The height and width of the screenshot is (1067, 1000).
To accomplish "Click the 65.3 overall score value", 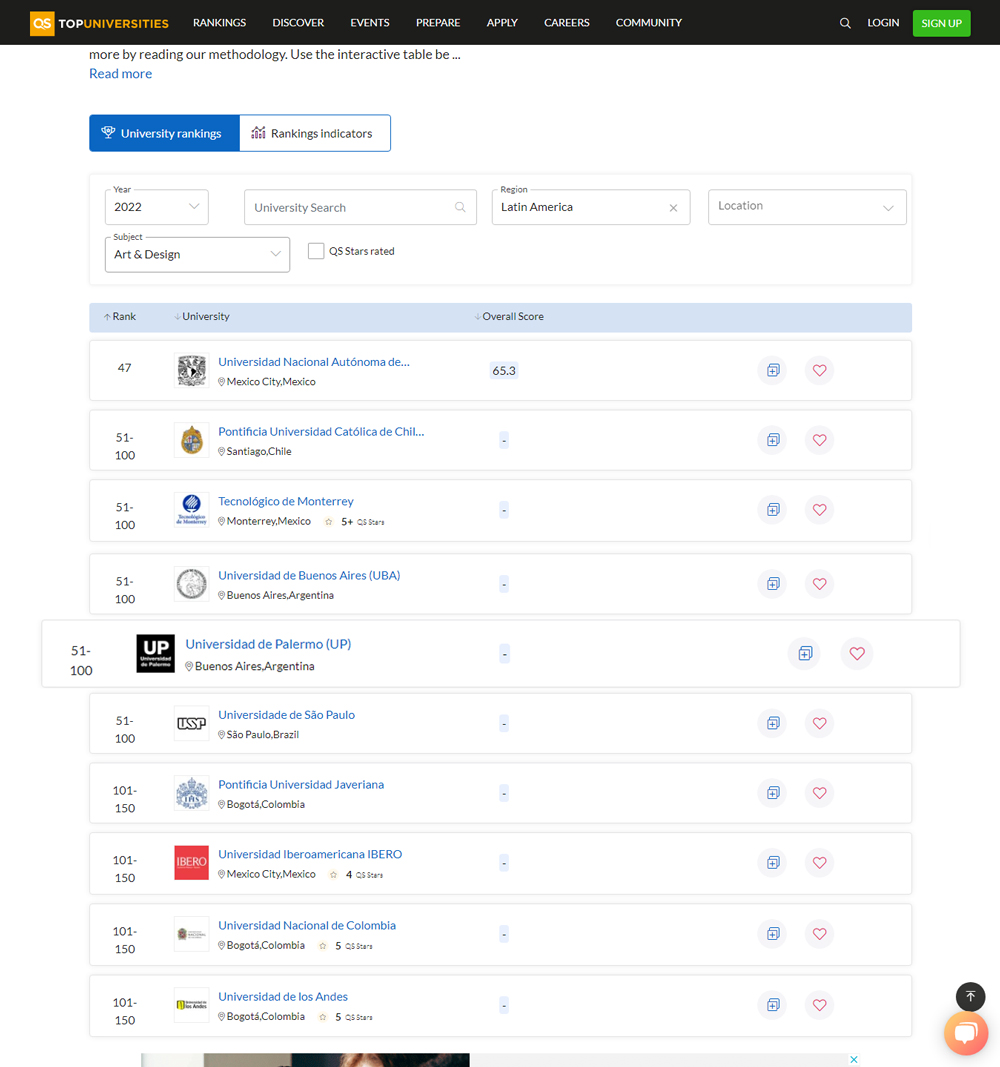I will pos(504,370).
